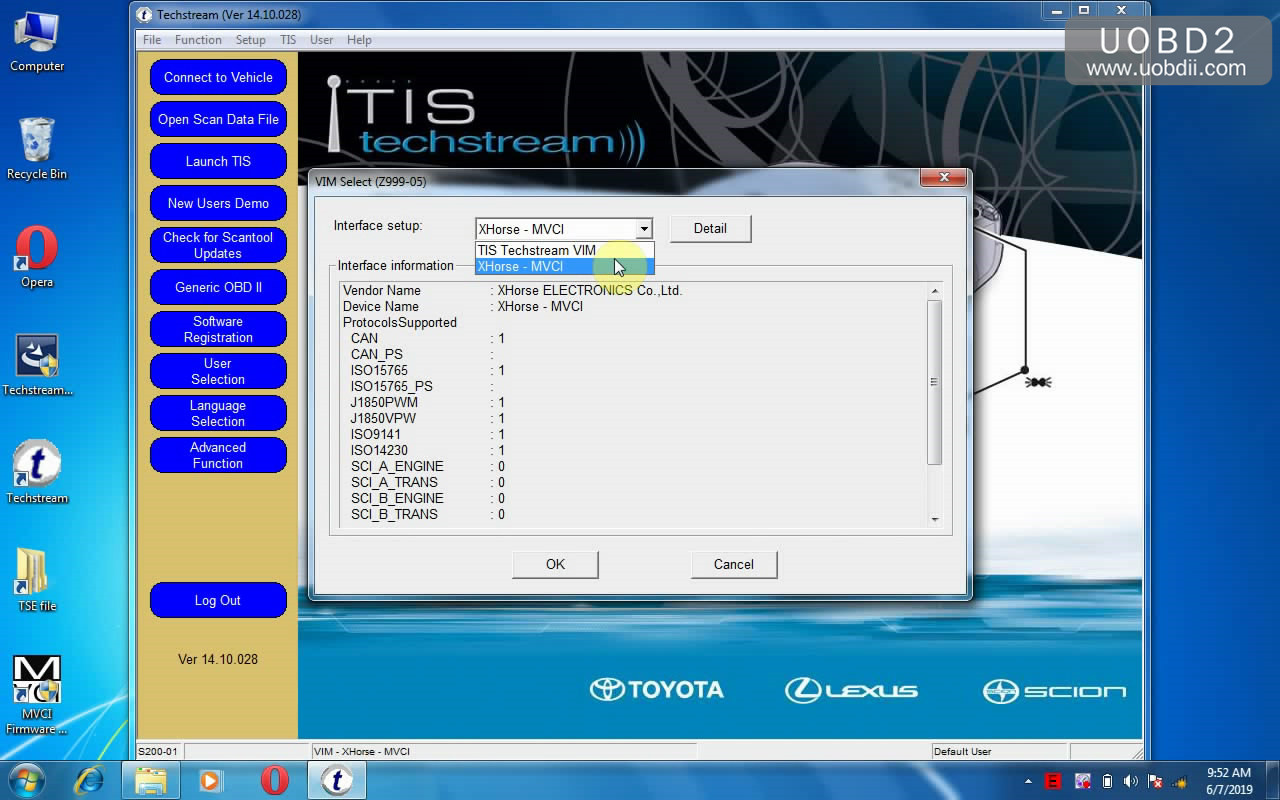Screen dimensions: 1280x800
Task: Click the J1850PWM protocol row
Action: click(x=633, y=402)
